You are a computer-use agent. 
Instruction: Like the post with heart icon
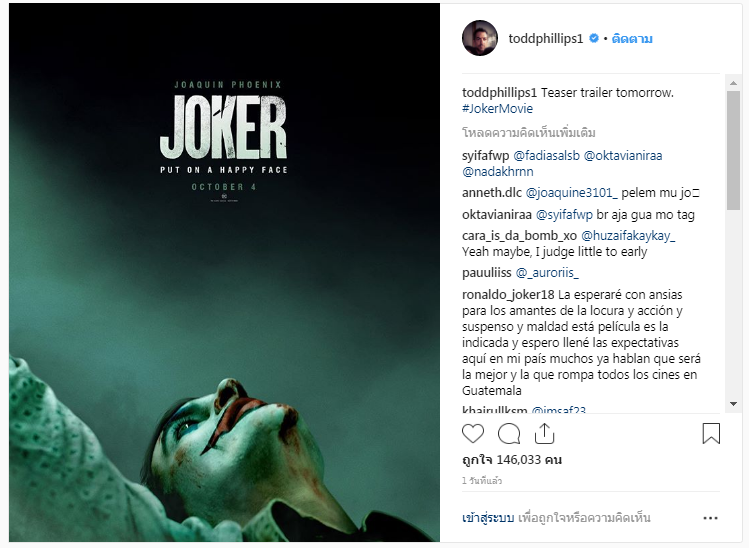tap(473, 433)
